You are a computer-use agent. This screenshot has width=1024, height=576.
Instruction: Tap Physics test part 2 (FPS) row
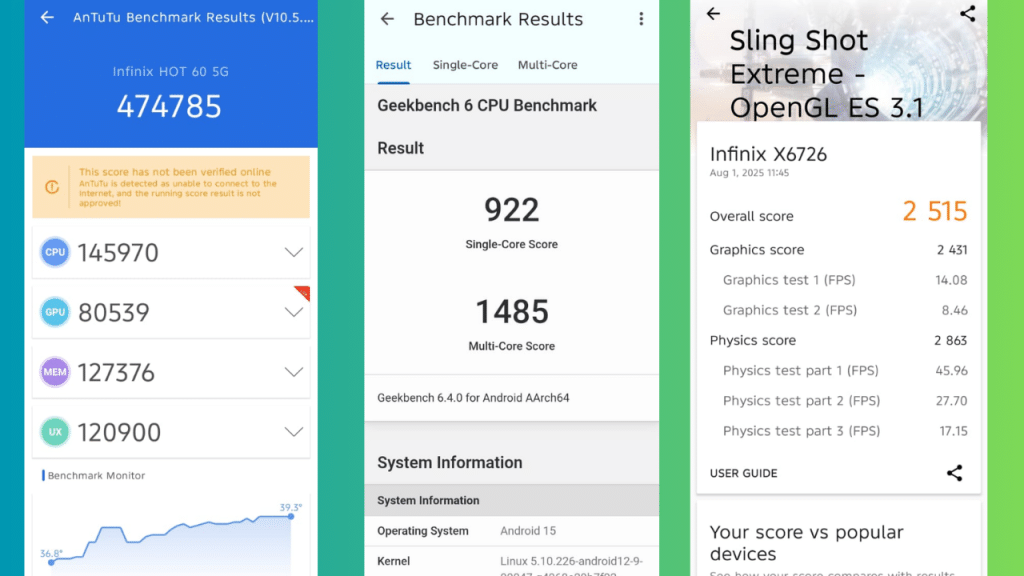tap(845, 400)
